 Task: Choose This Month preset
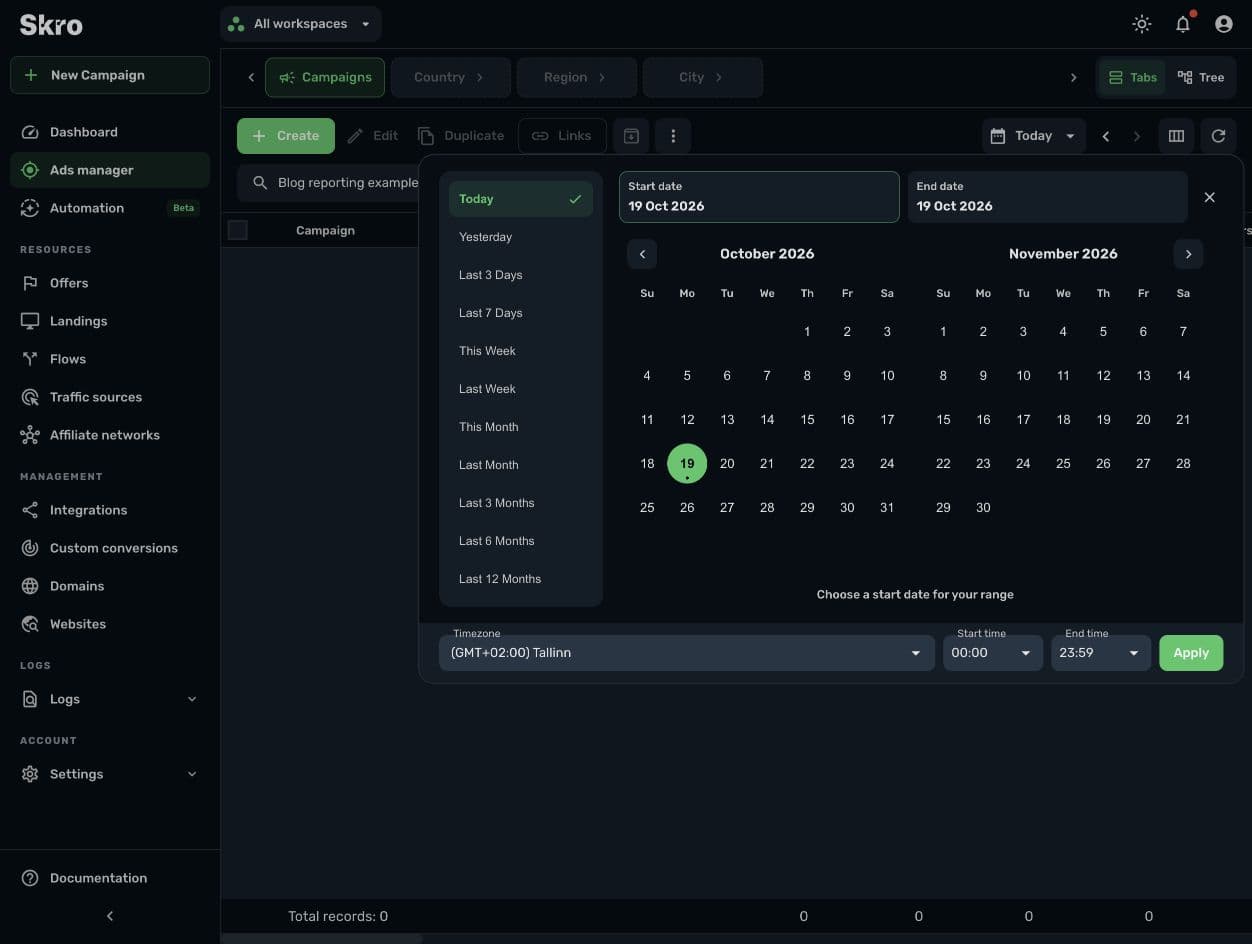tap(521, 427)
